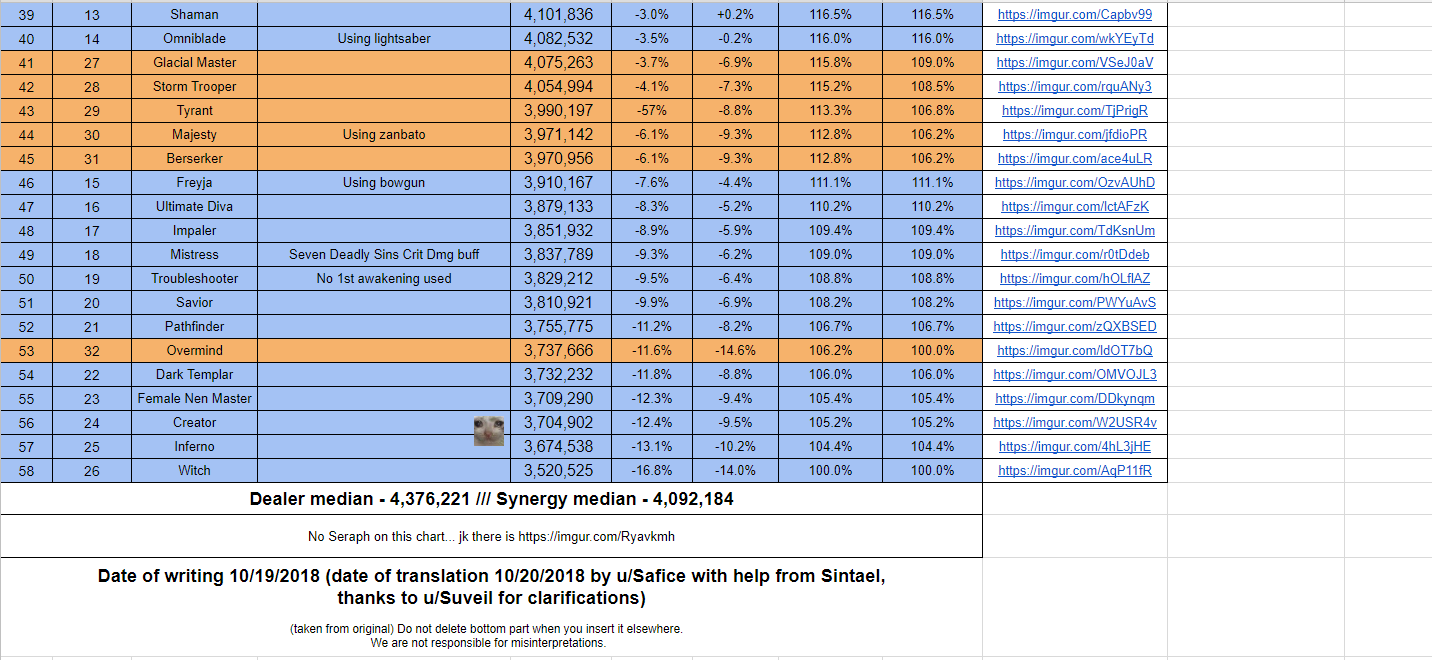Select row header 53
The width and height of the screenshot is (1432, 660).
[x=26, y=351]
